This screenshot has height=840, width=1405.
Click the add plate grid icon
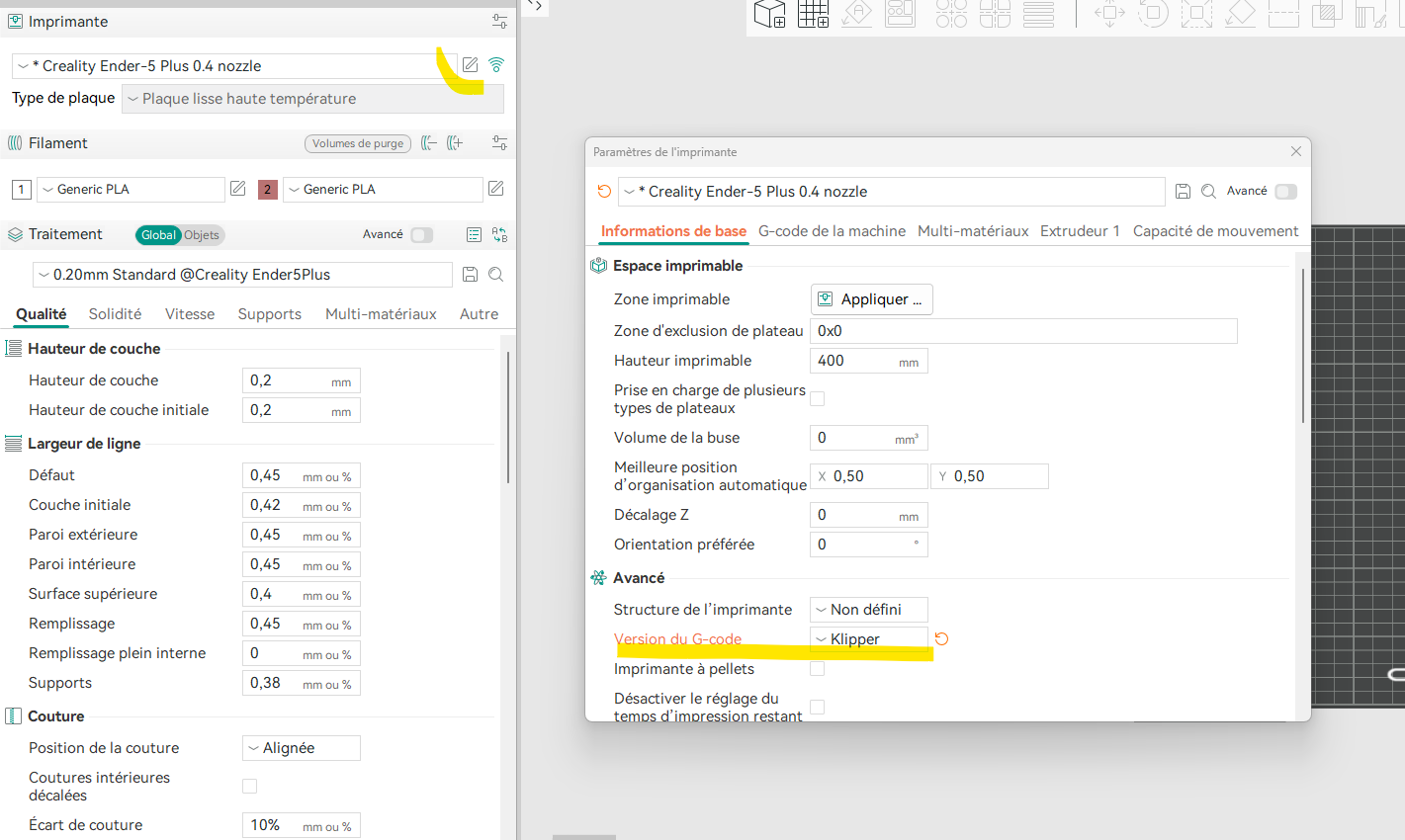click(x=813, y=14)
